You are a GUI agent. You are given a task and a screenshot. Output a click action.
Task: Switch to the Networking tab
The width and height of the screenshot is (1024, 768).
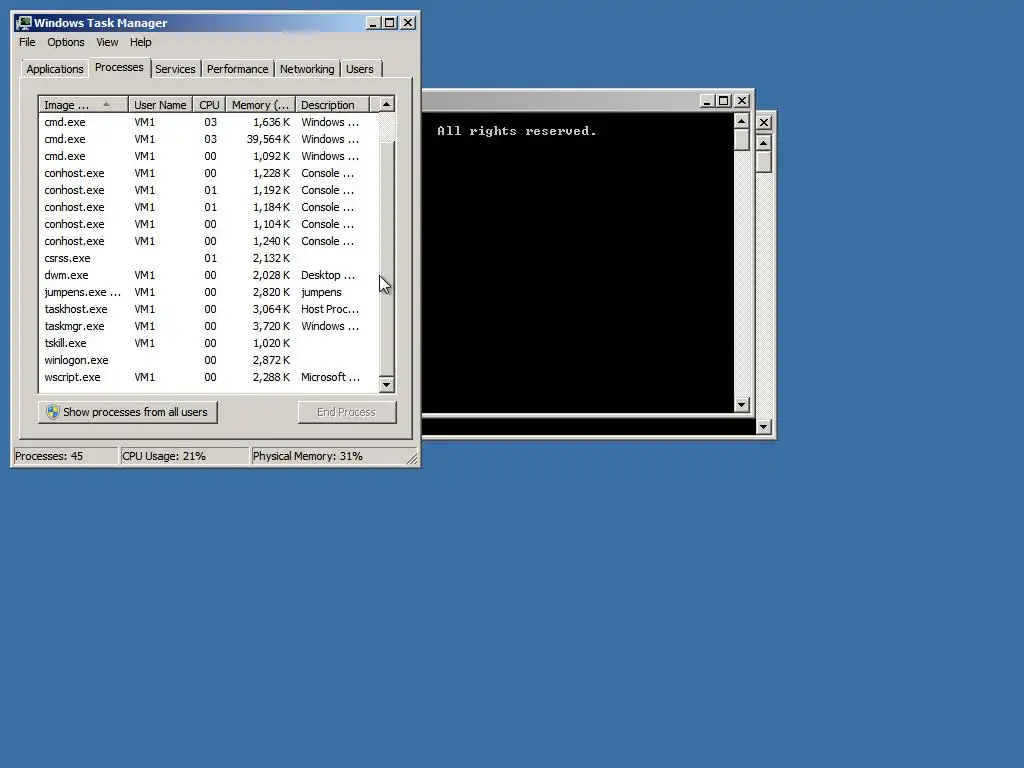[x=307, y=69]
